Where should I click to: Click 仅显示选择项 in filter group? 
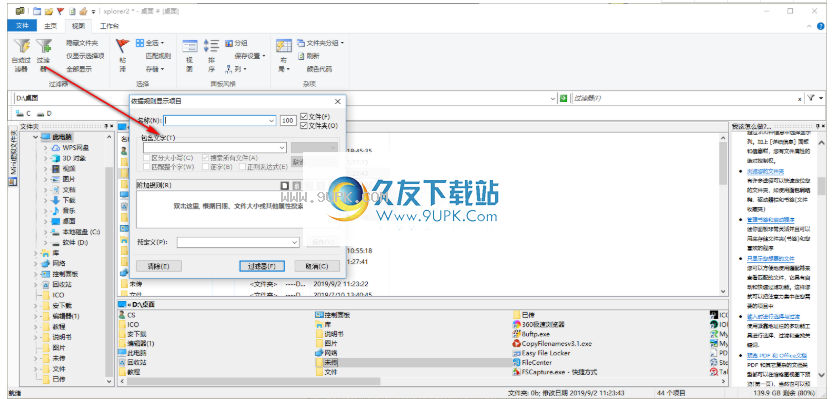pyautogui.click(x=85, y=56)
